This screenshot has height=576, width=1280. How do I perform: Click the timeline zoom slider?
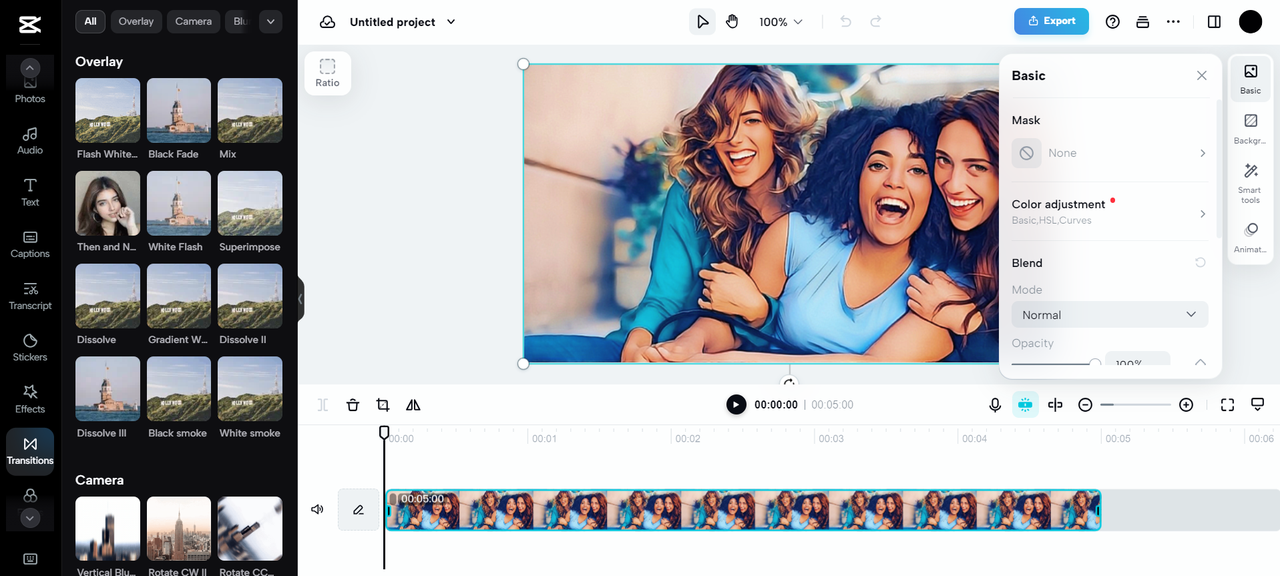(1135, 405)
